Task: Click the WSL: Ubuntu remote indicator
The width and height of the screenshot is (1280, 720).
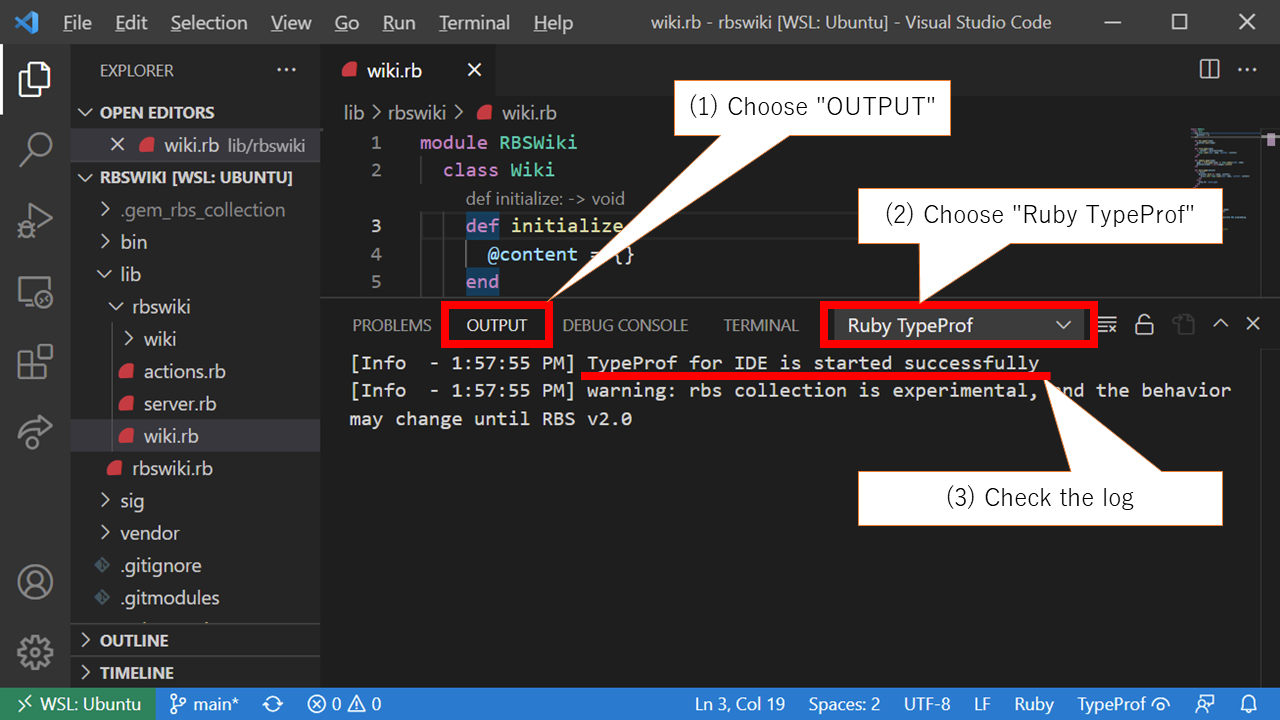Action: [78, 704]
